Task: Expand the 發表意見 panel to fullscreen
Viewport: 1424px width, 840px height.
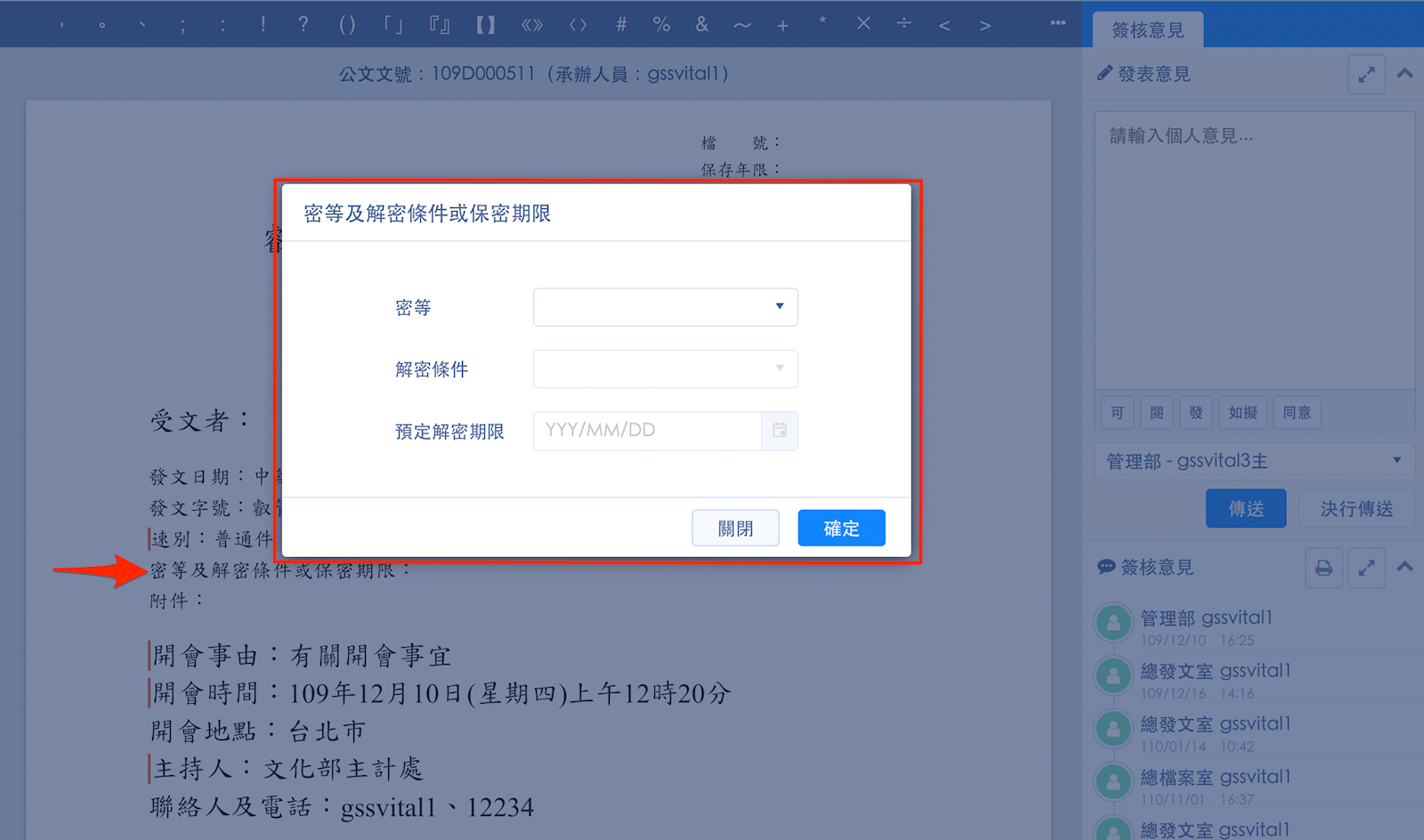Action: pos(1366,75)
